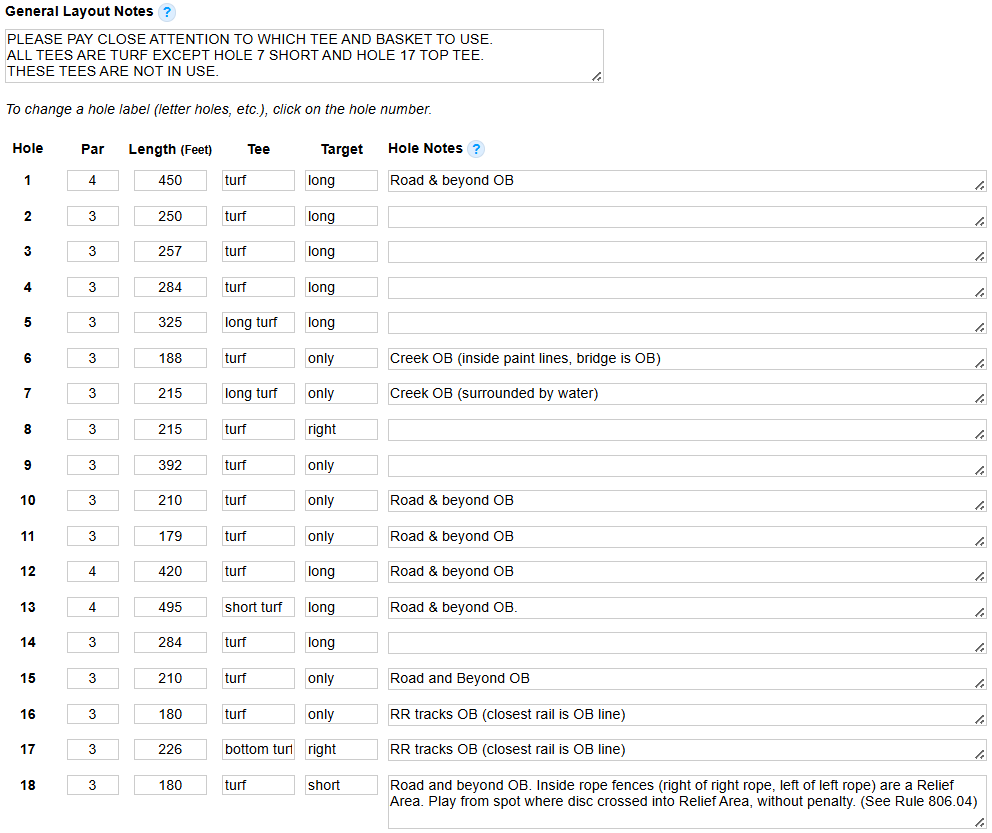Click help icon beside General Layout Notes

pos(167,13)
